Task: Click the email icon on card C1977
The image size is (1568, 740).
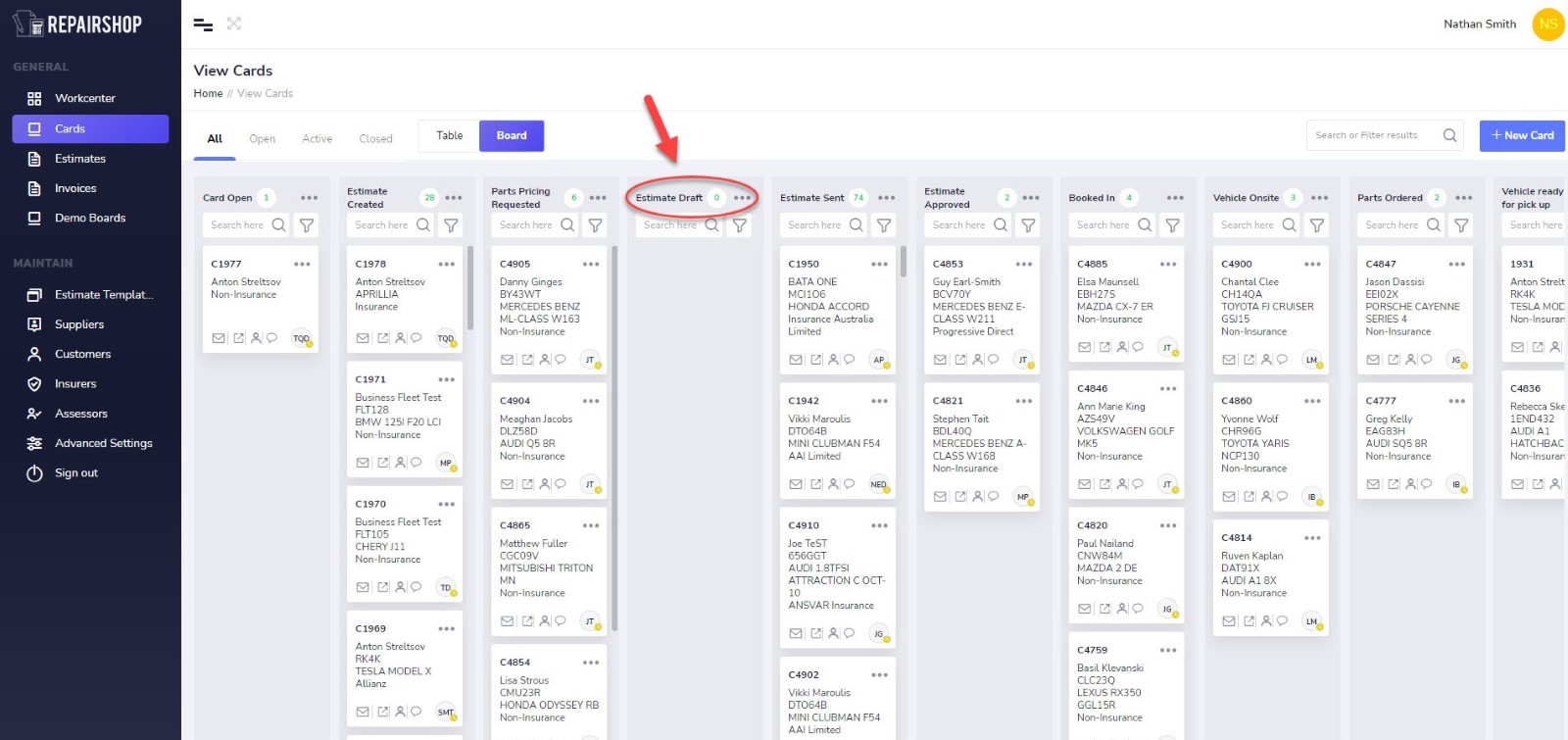Action: [219, 338]
